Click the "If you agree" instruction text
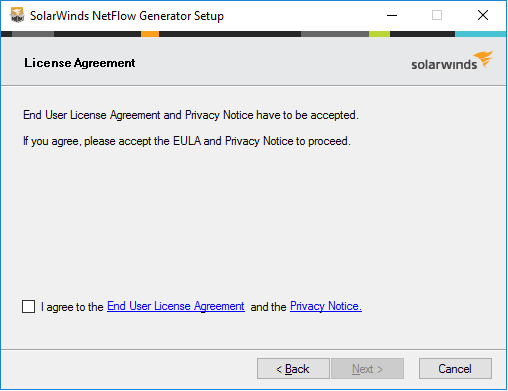Screen dimensions: 508x391 pyautogui.click(x=187, y=141)
